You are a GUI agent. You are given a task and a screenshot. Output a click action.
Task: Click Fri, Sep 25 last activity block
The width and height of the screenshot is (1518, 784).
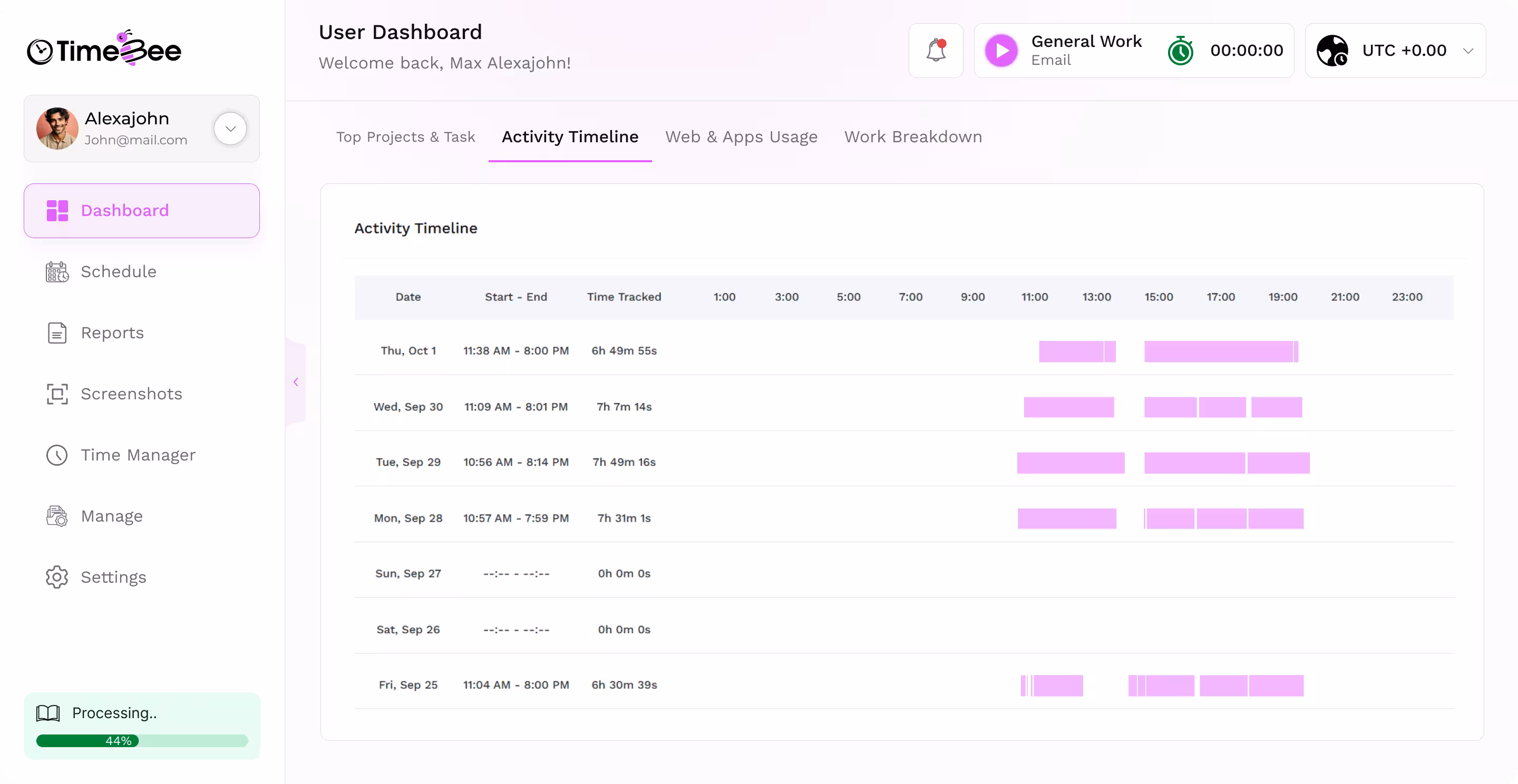1276,685
